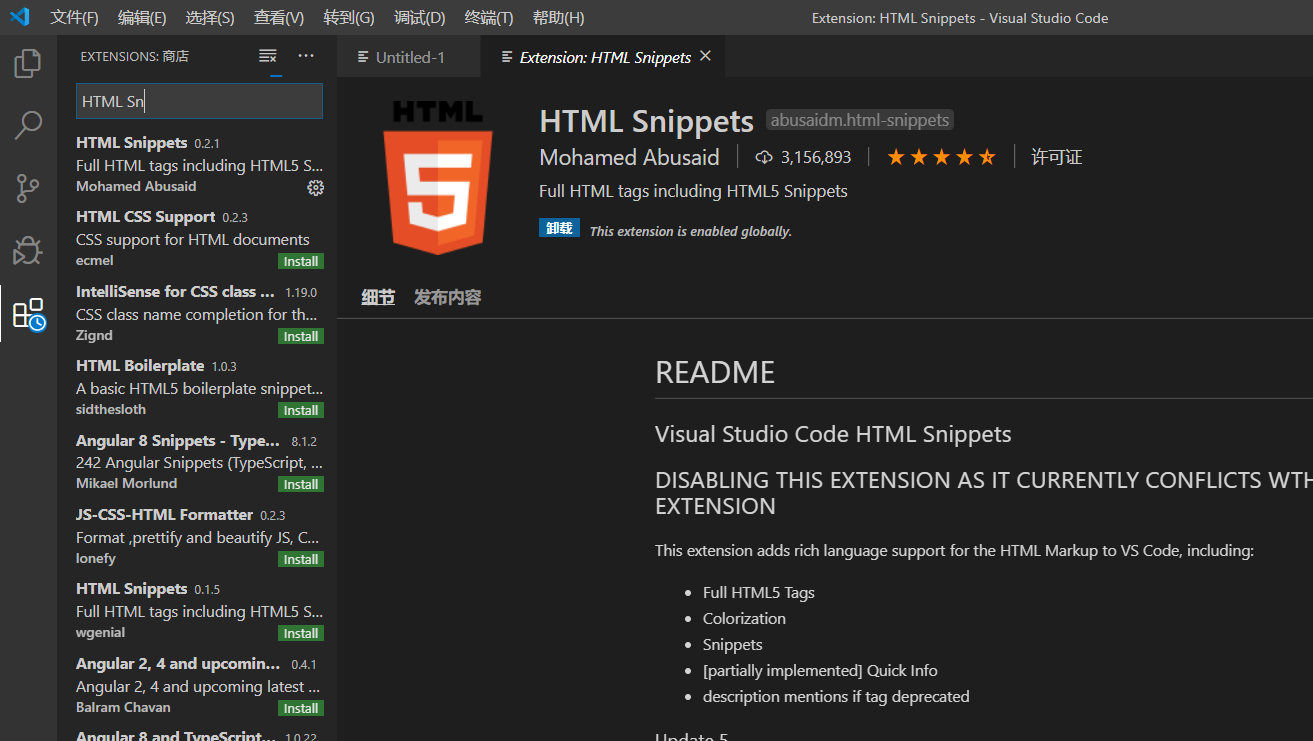Select IntelliSense for CSS class result
The height and width of the screenshot is (741, 1313).
click(199, 313)
